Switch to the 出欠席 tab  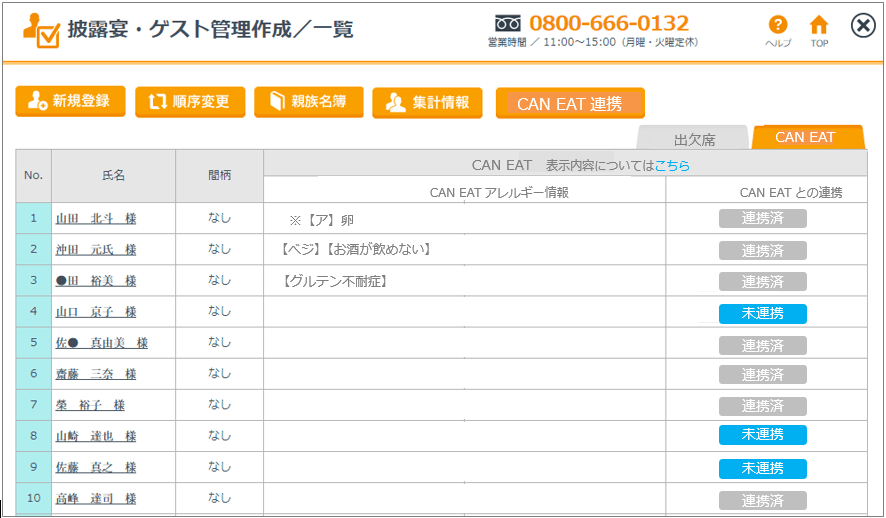click(x=694, y=139)
